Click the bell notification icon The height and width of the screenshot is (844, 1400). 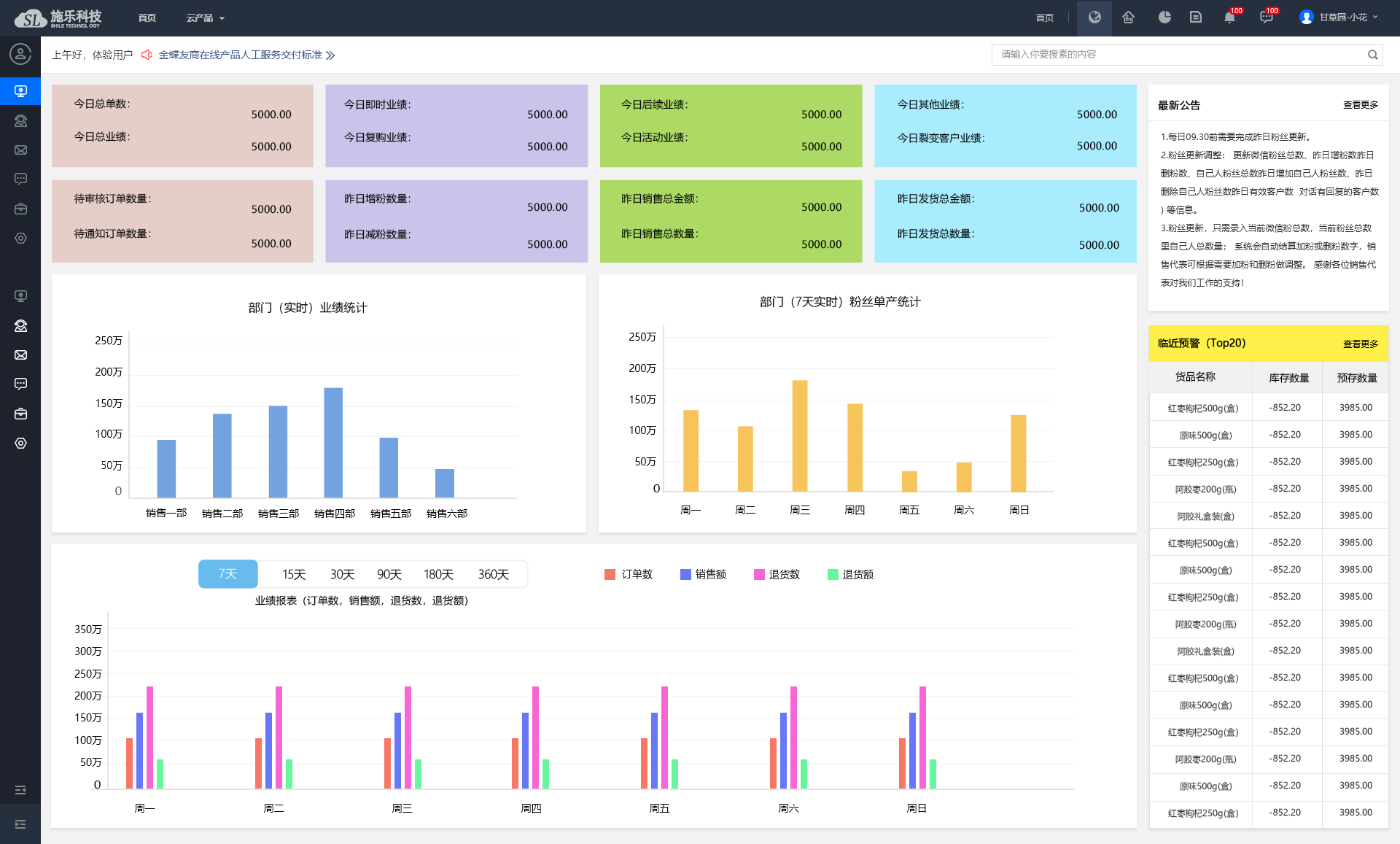(1229, 18)
